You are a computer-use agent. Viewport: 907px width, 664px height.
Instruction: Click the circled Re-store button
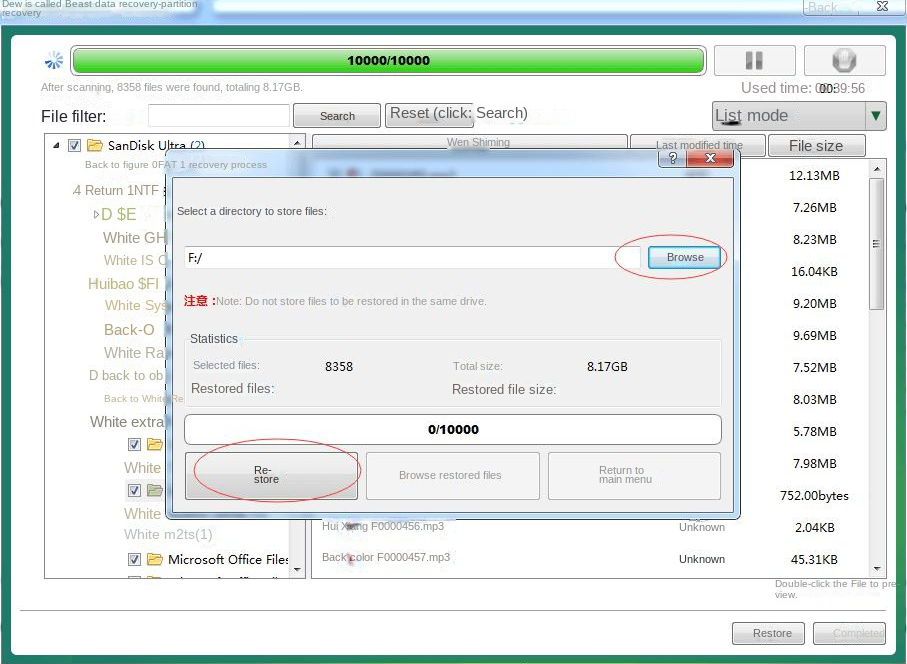(x=271, y=475)
